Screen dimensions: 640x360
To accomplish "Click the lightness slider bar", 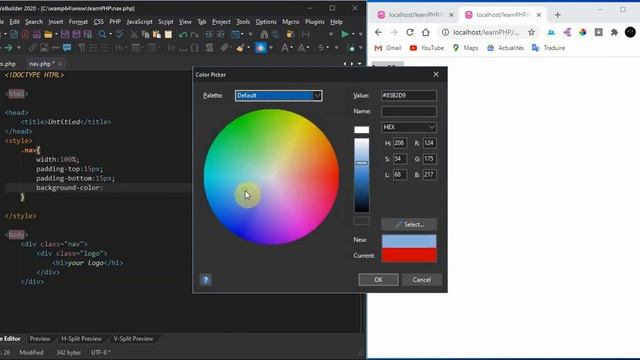I will 362,175.
